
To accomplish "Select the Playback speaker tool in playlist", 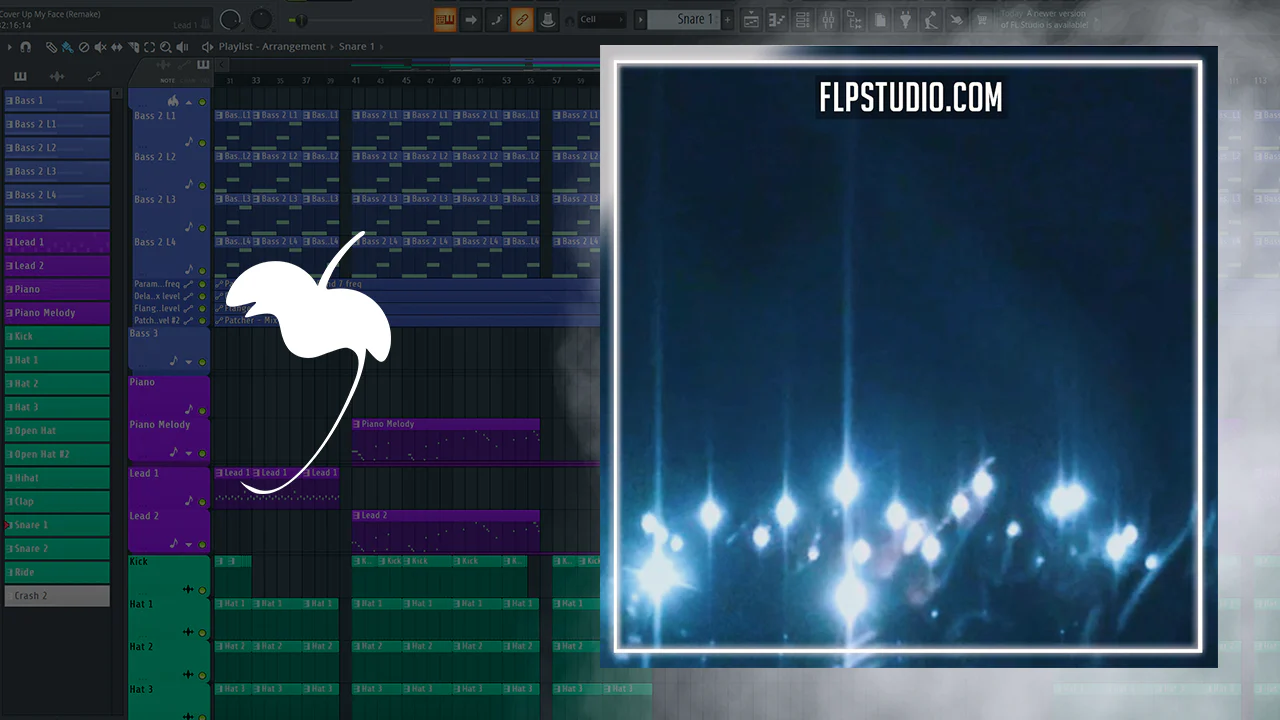I will pos(182,47).
